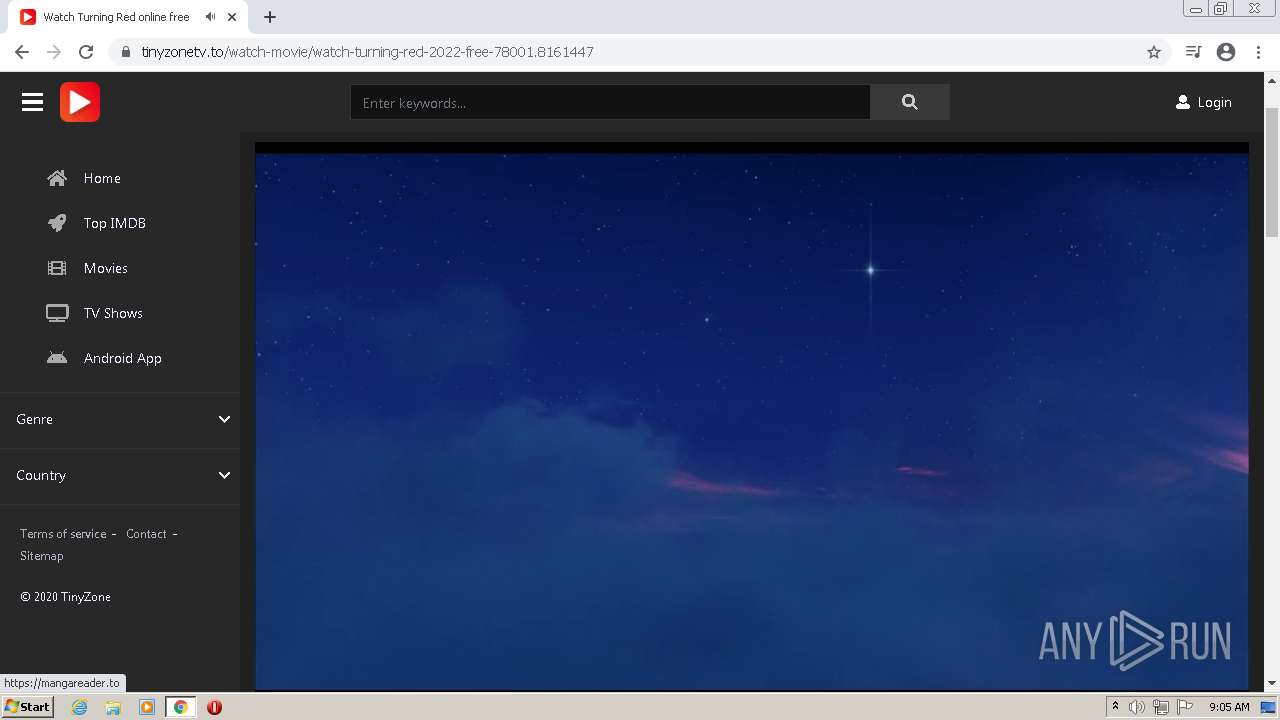Image resolution: width=1280 pixels, height=720 pixels.
Task: Open Chrome profile avatar icon
Action: pyautogui.click(x=1226, y=52)
